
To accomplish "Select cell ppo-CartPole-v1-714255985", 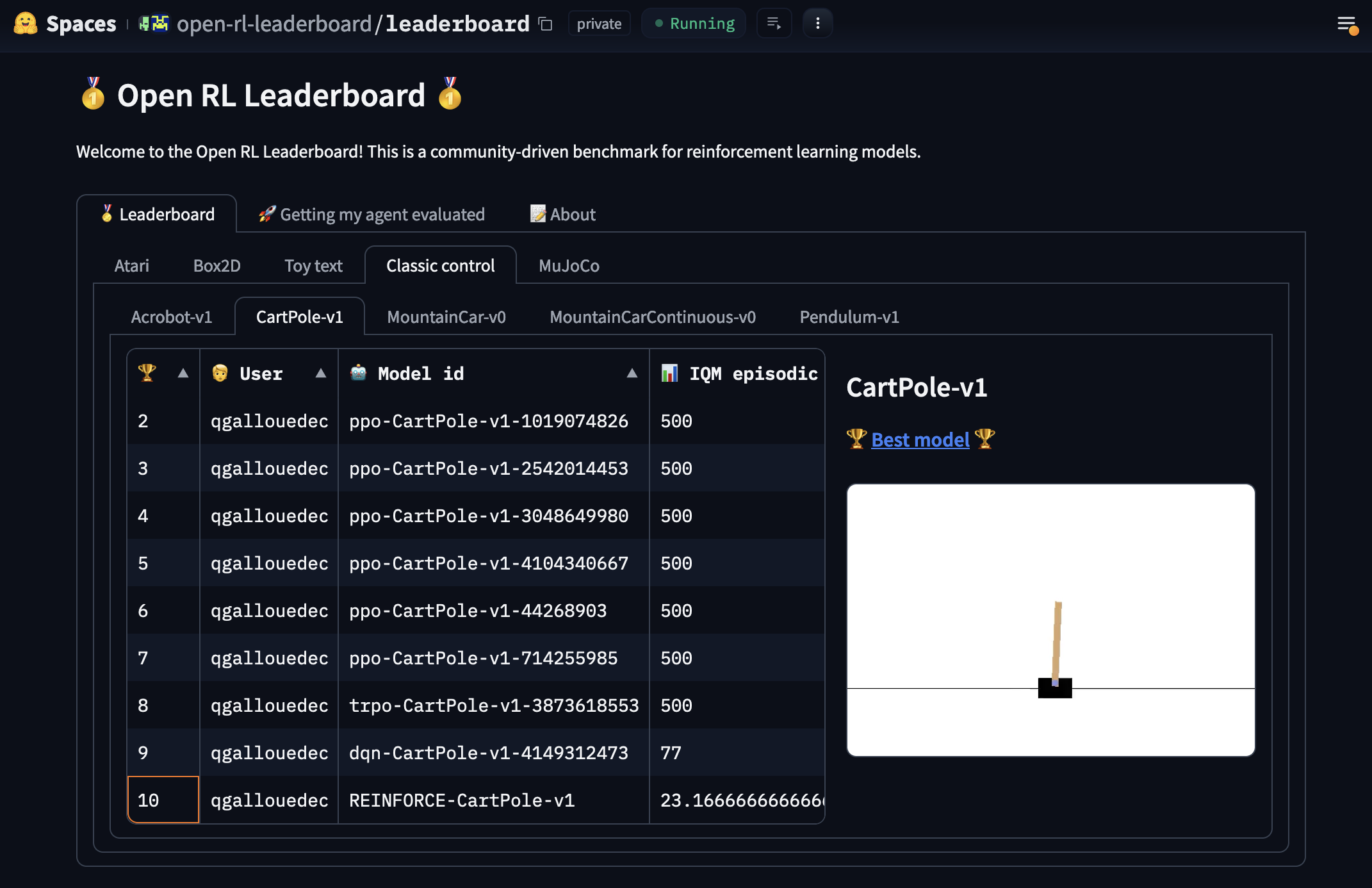I will click(x=493, y=658).
